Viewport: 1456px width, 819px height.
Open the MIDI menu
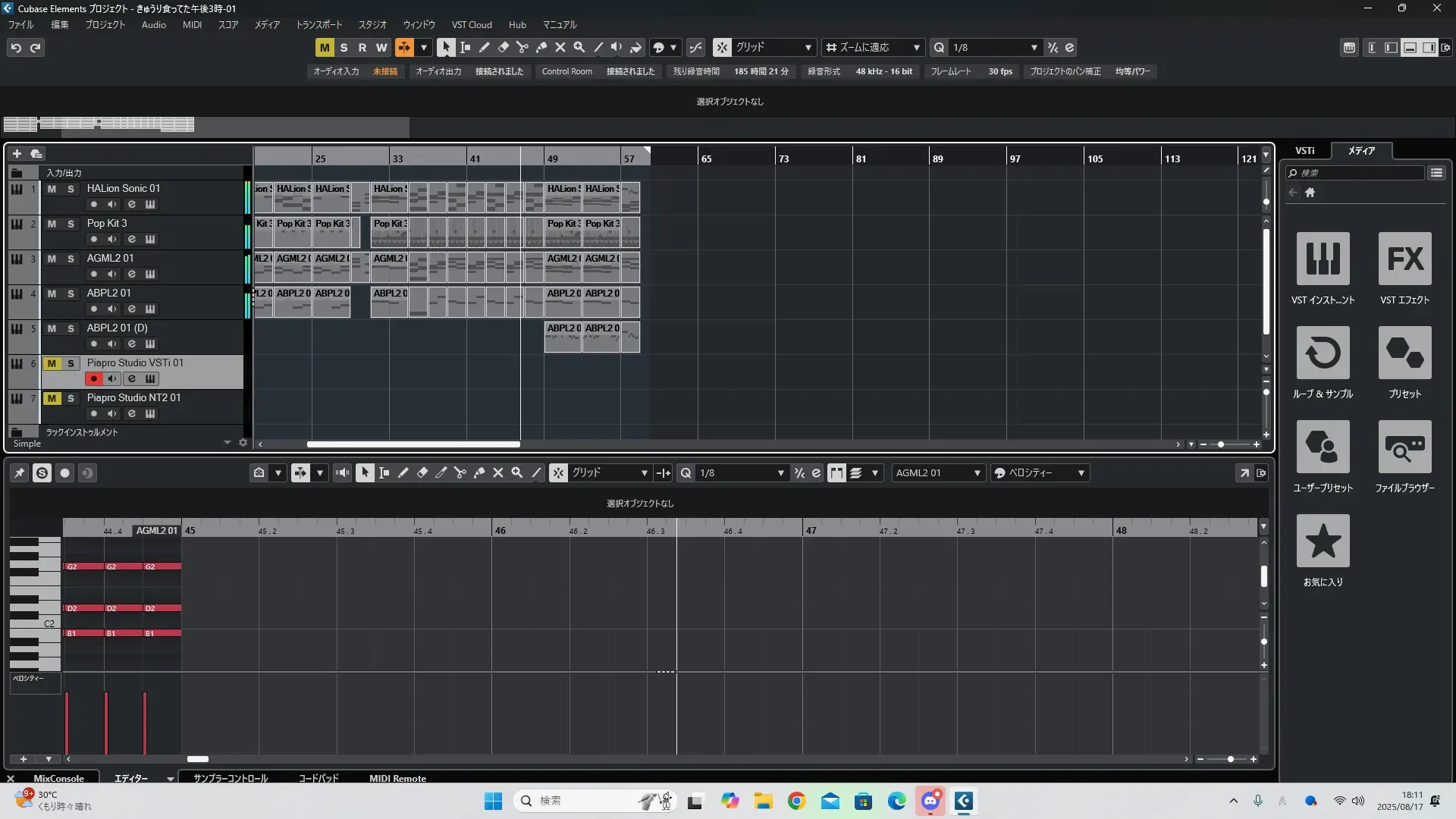tap(192, 25)
